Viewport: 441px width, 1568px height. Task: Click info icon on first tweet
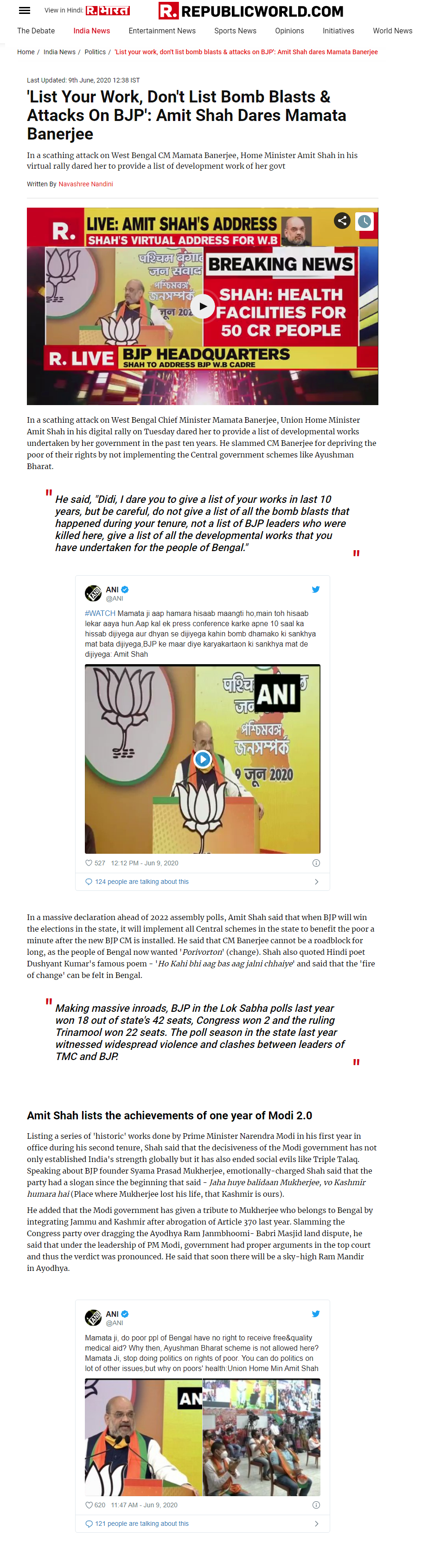tap(316, 863)
